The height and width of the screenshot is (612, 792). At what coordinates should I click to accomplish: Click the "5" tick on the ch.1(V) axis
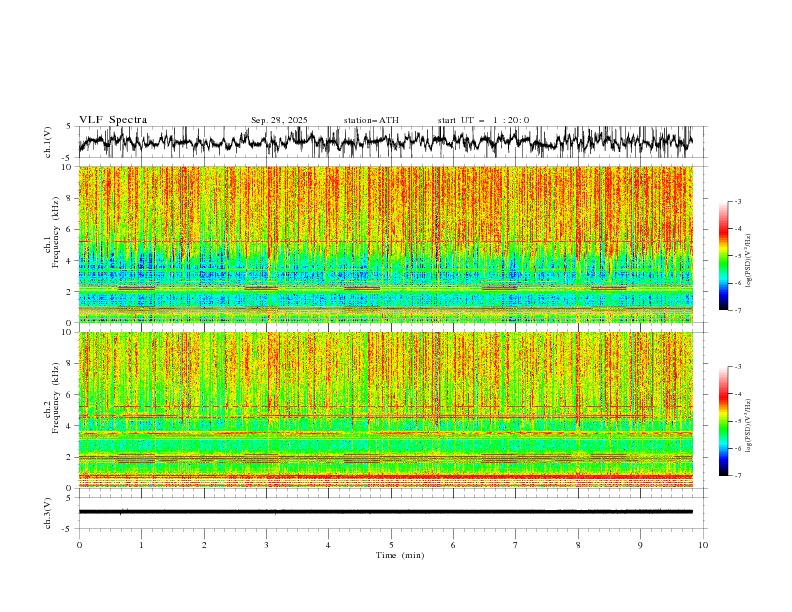click(x=70, y=127)
